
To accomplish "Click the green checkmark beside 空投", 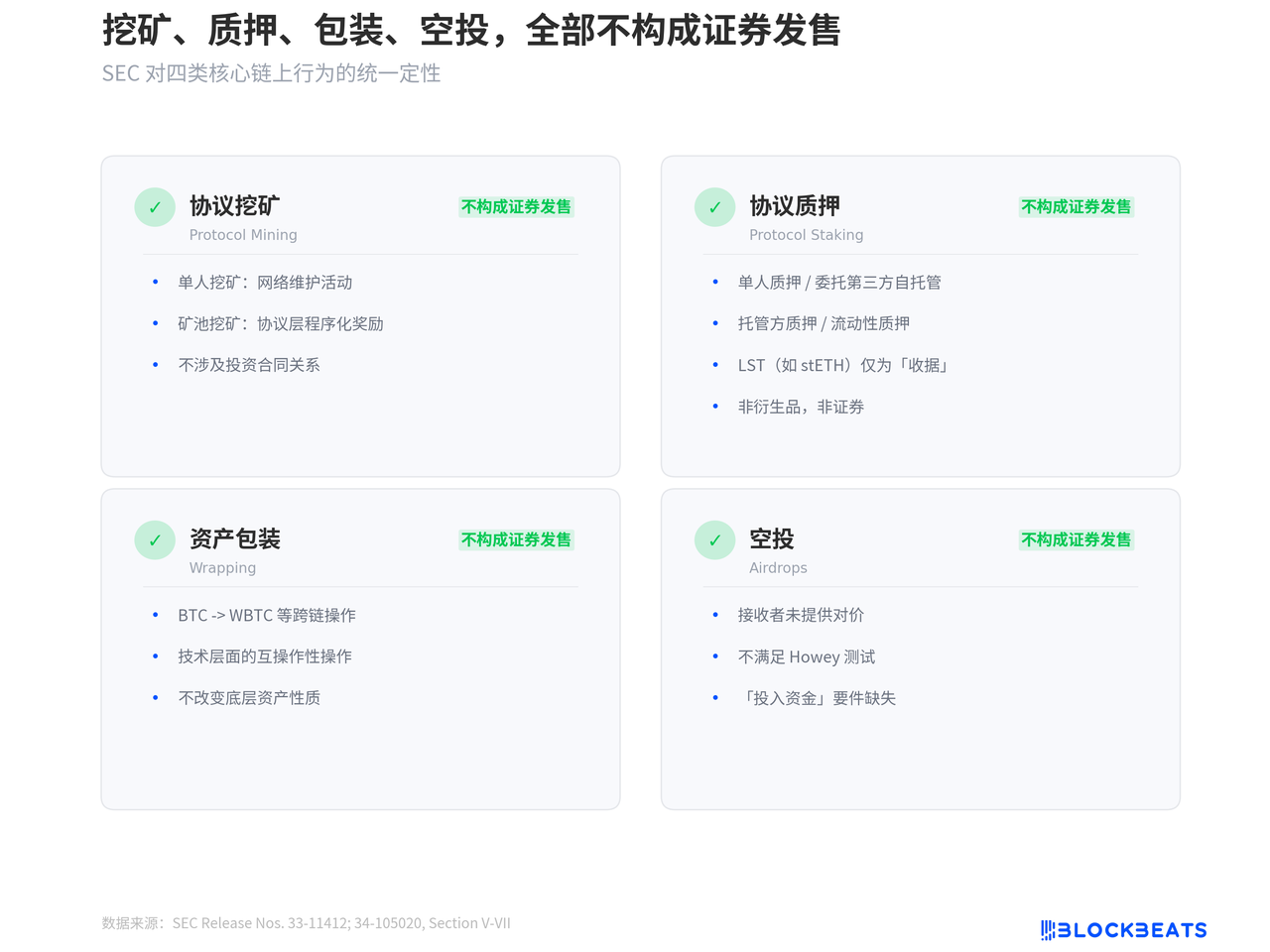I will pos(714,540).
